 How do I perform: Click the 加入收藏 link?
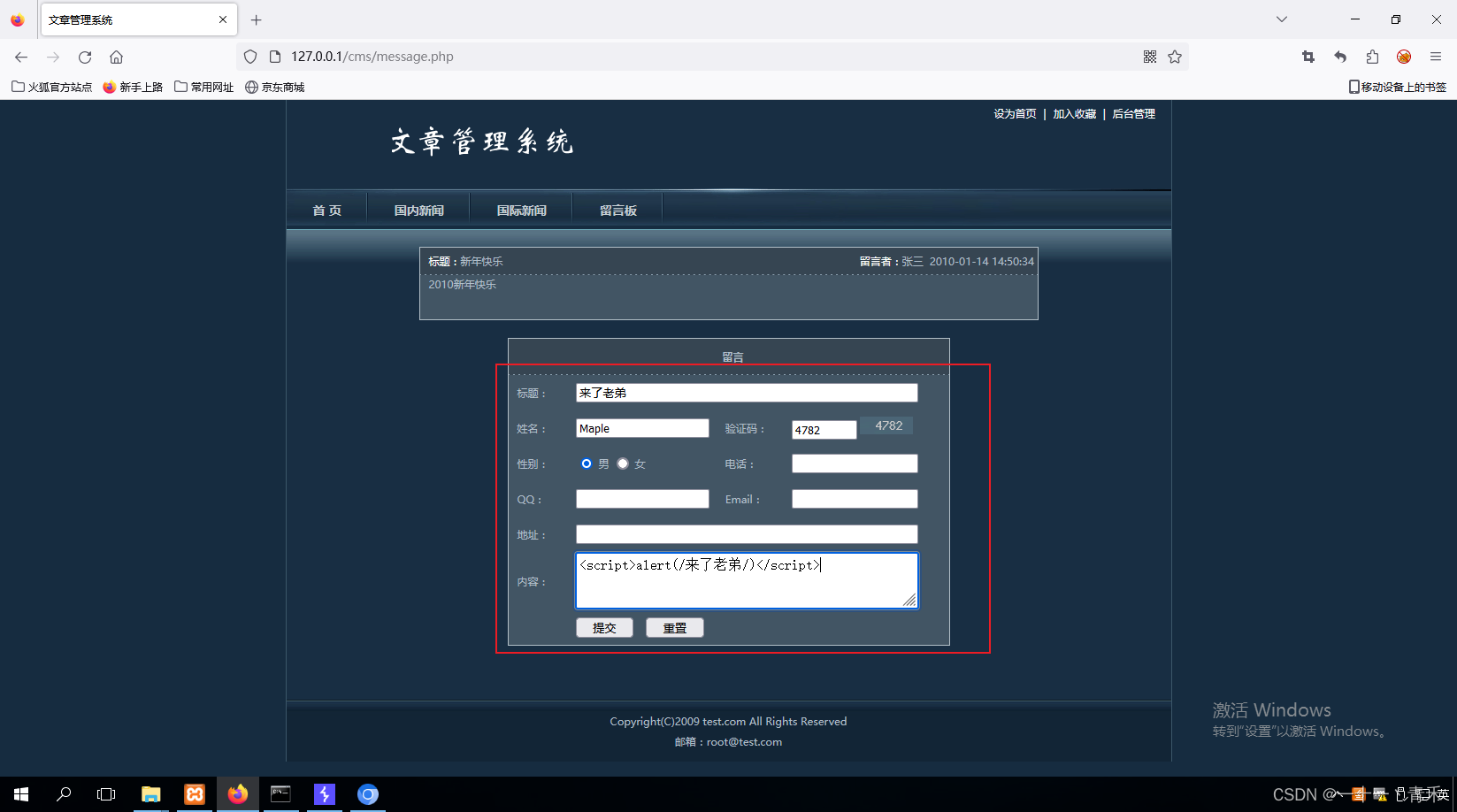pos(1074,114)
